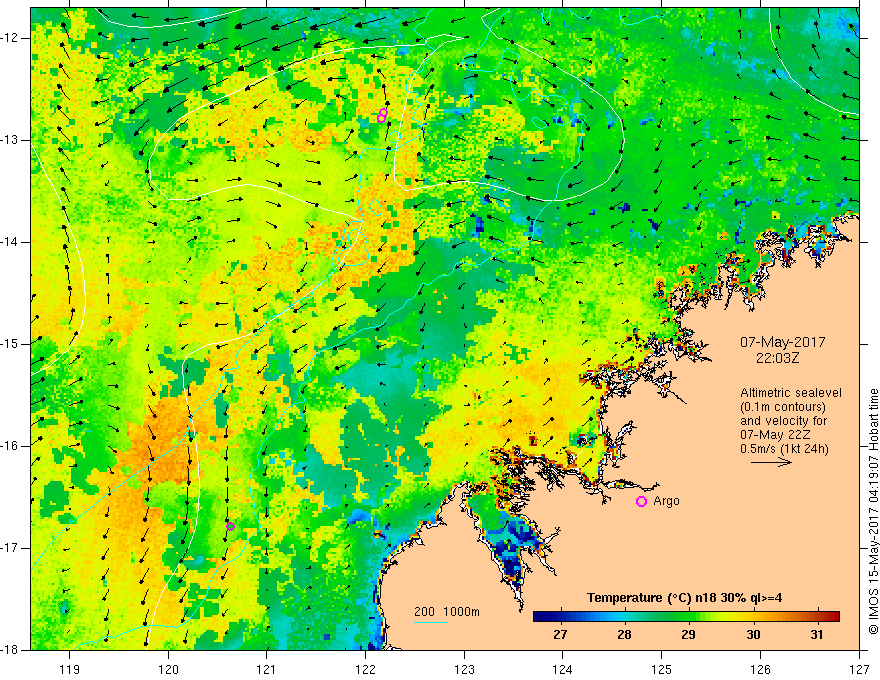Click latitude label -16 on the axis

(x=11, y=446)
